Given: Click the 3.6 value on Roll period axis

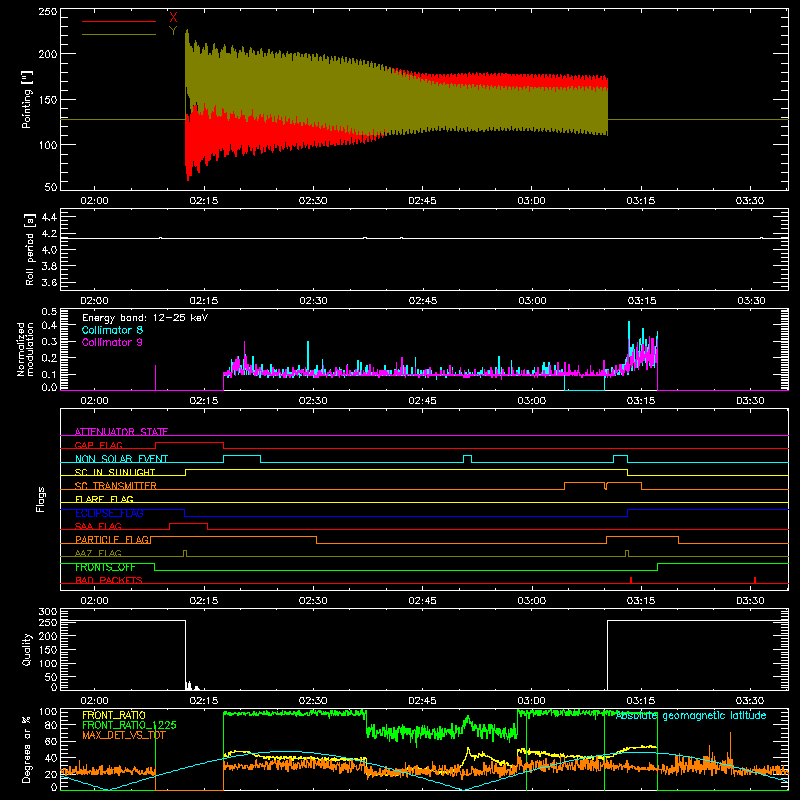Looking at the screenshot, I should pos(49,282).
